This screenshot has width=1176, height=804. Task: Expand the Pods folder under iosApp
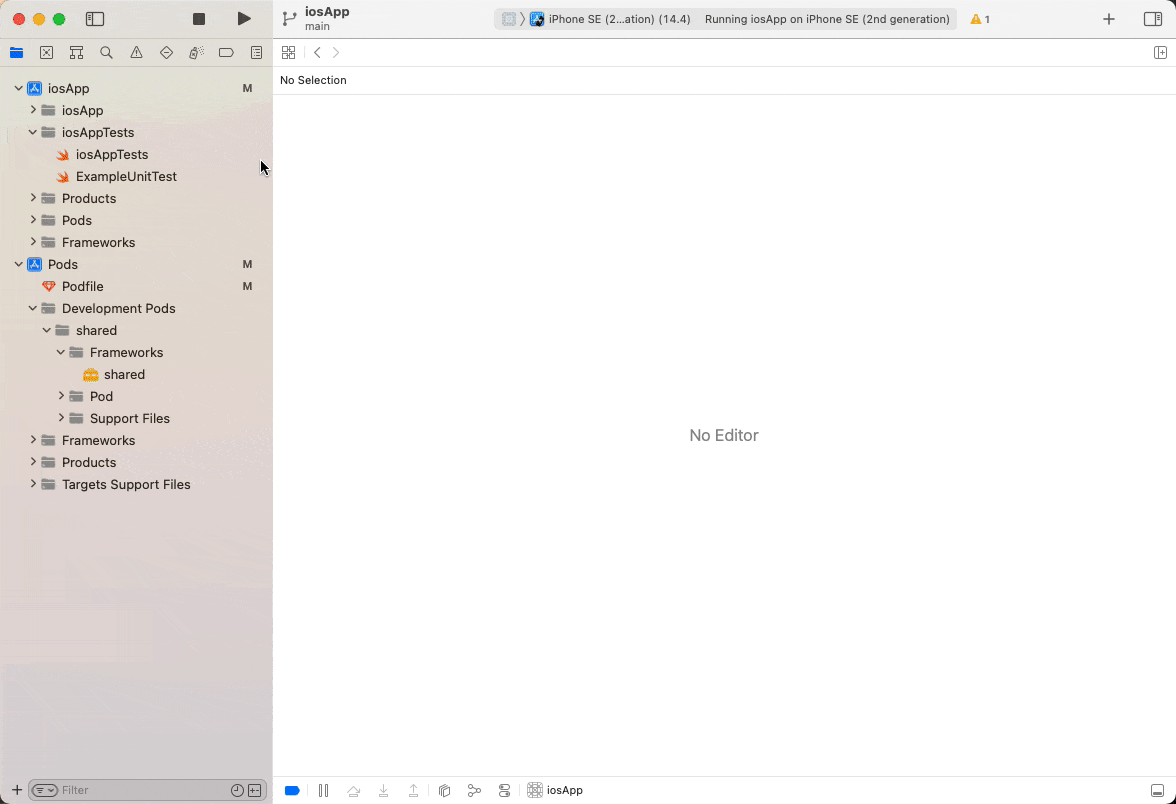point(33,220)
